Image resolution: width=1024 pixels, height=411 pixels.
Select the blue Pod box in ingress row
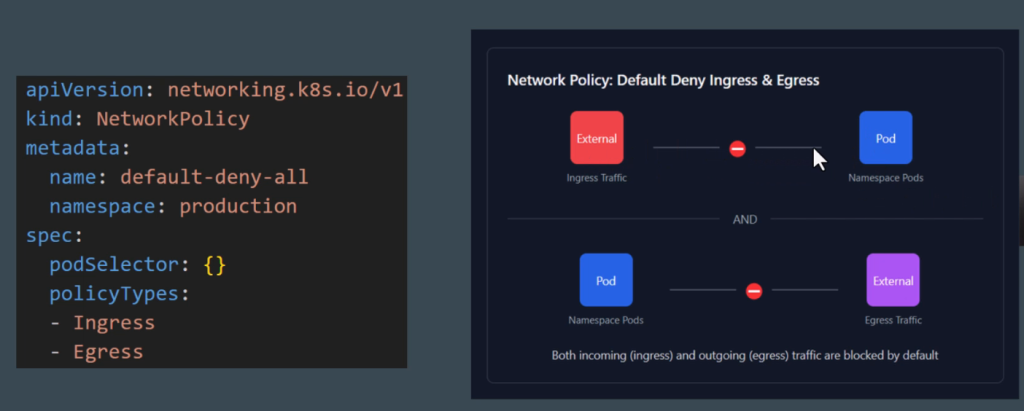coord(885,138)
